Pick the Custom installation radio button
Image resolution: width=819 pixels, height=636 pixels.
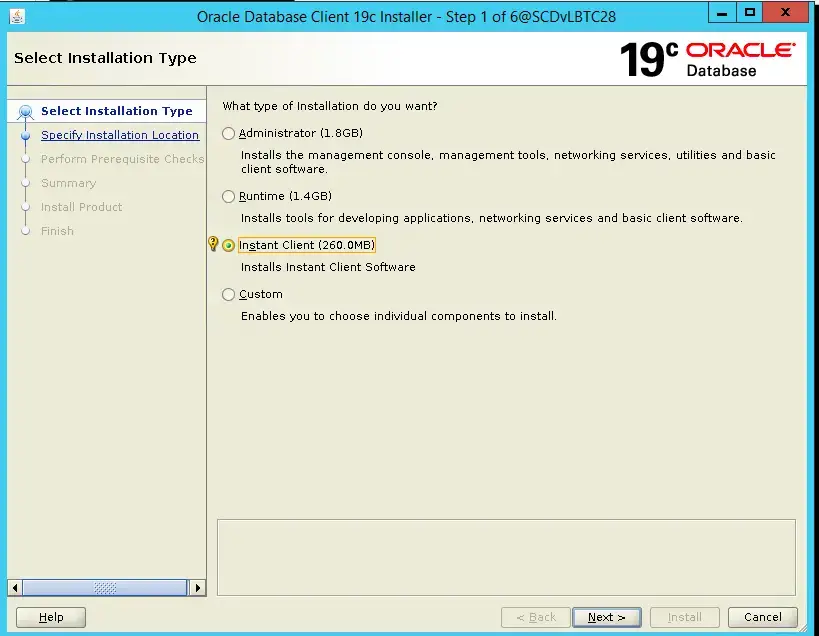coord(229,295)
